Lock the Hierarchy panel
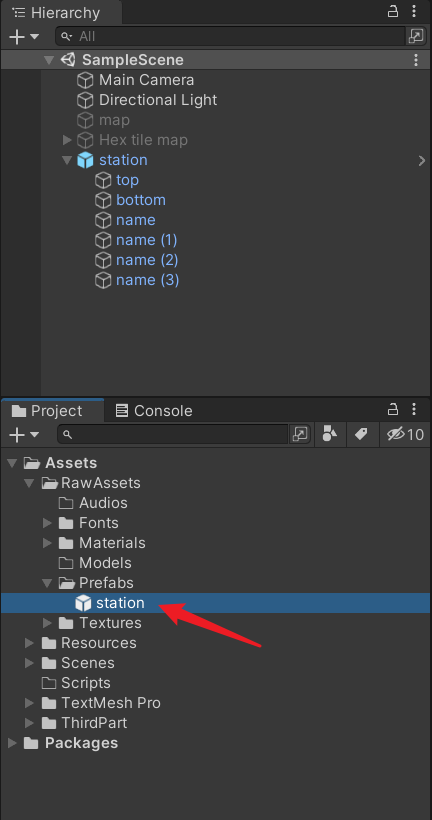This screenshot has width=432, height=820. pos(393,11)
